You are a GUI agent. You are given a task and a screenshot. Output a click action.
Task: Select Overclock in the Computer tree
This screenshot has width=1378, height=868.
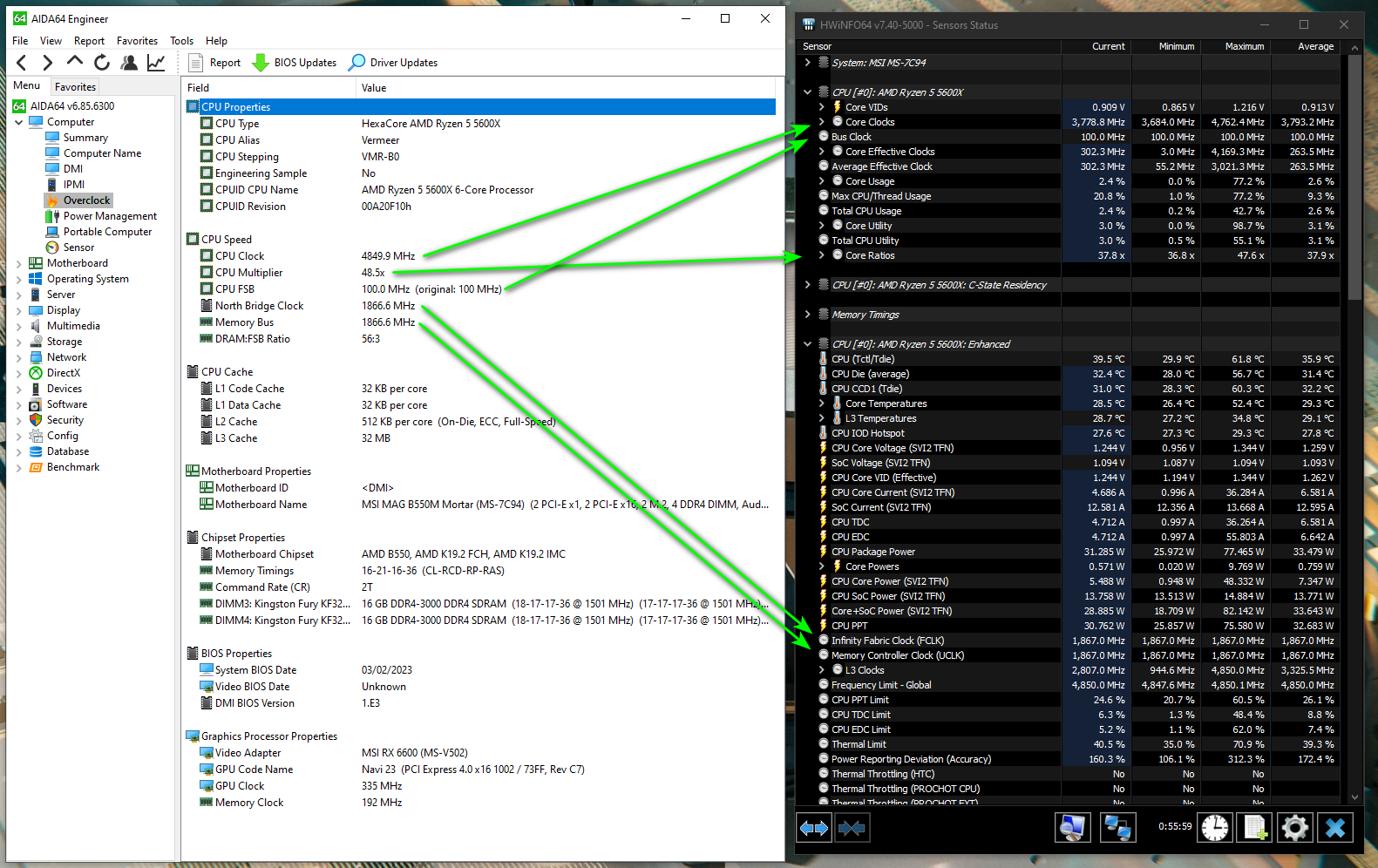86,200
